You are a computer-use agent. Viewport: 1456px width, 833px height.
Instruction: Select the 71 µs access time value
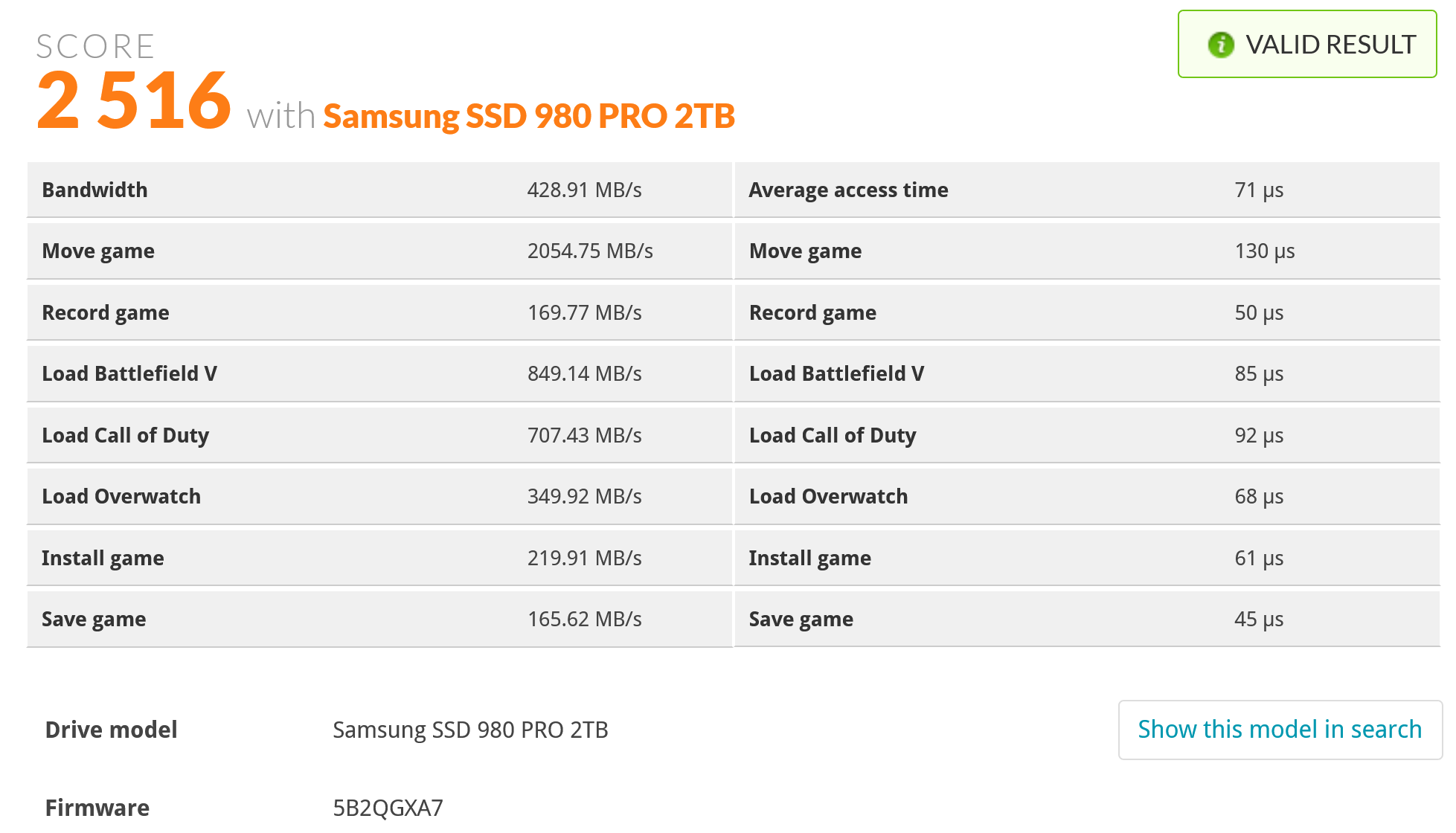tap(1259, 190)
